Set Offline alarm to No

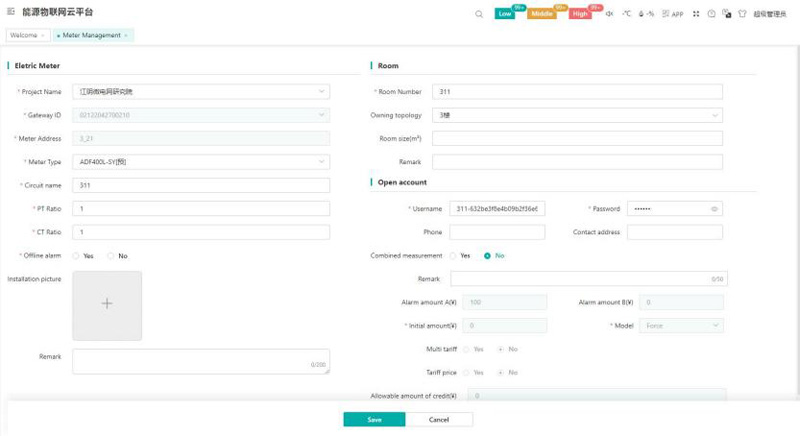(x=111, y=256)
